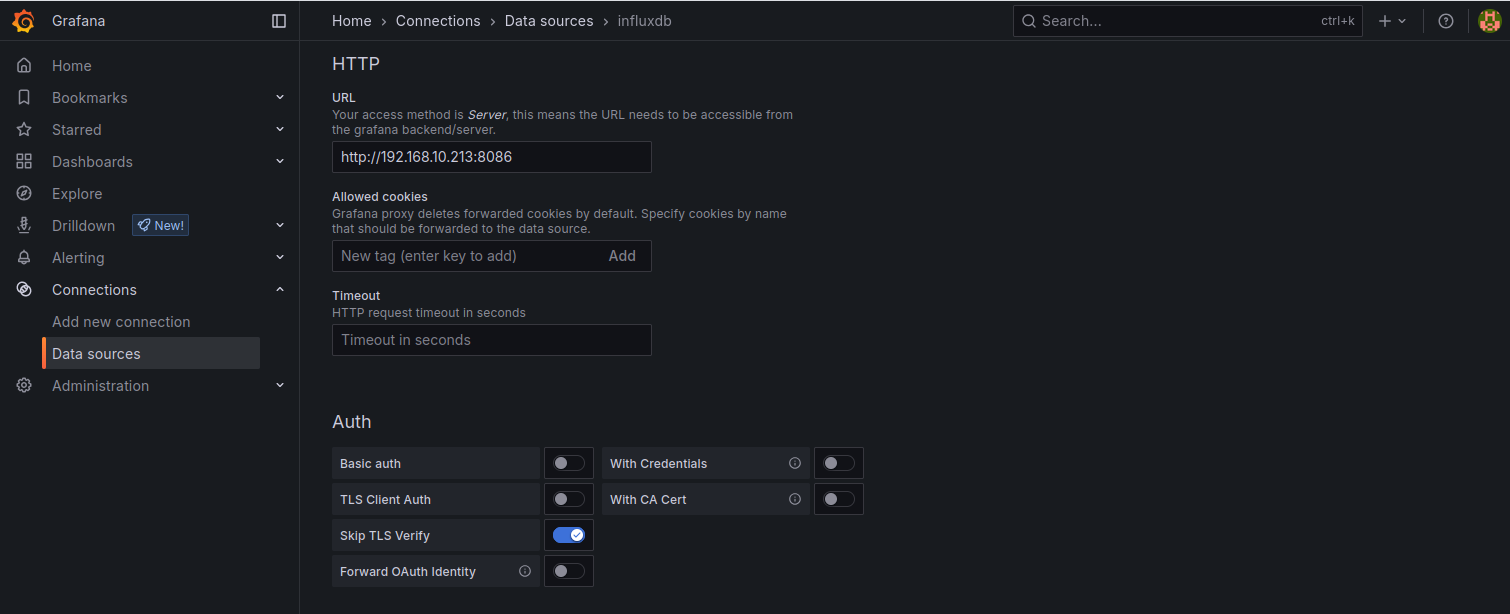Expand the Bookmarks section chevron
Image resolution: width=1510 pixels, height=614 pixels.
pyautogui.click(x=280, y=98)
